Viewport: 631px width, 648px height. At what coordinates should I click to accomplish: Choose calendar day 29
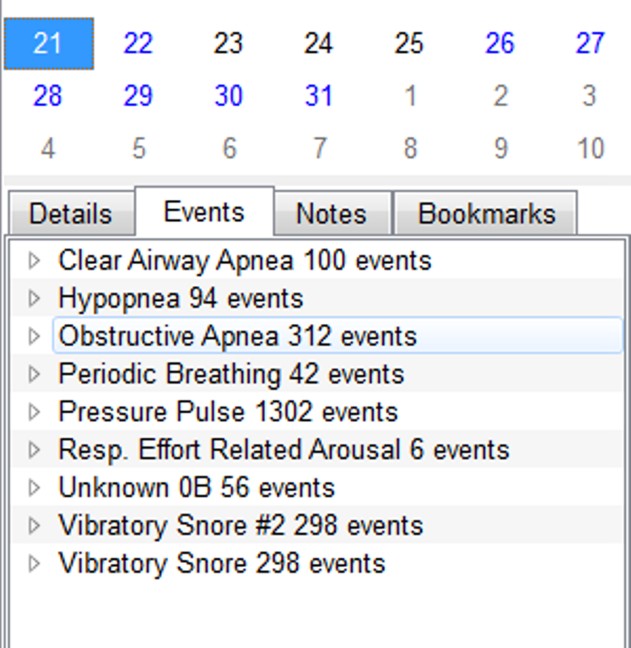(138, 96)
